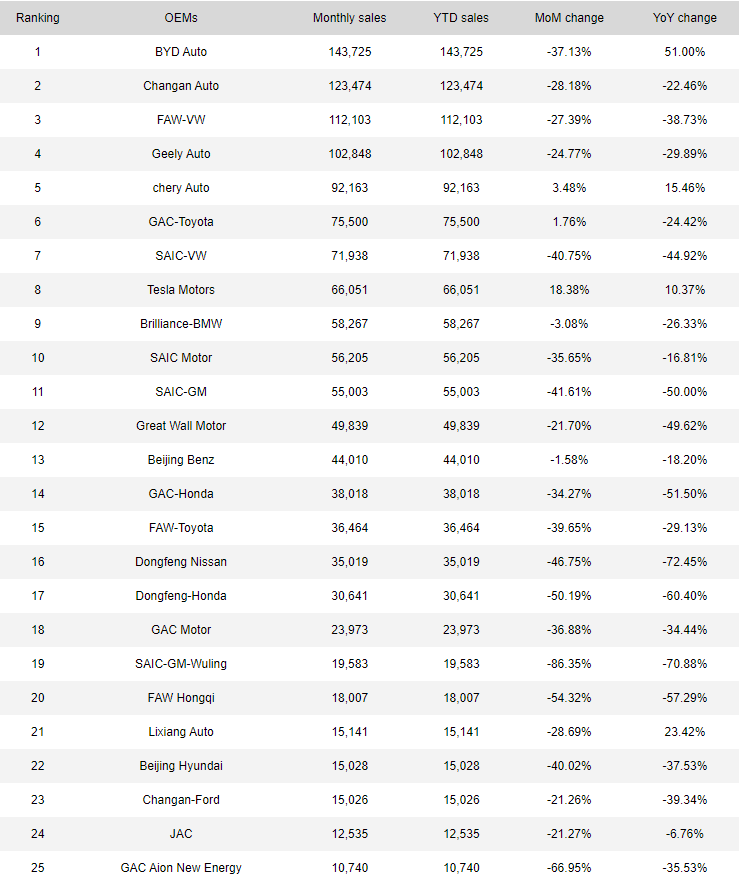Click the Brilliance-BMW OEM name
Image resolution: width=739 pixels, height=880 pixels.
[181, 324]
